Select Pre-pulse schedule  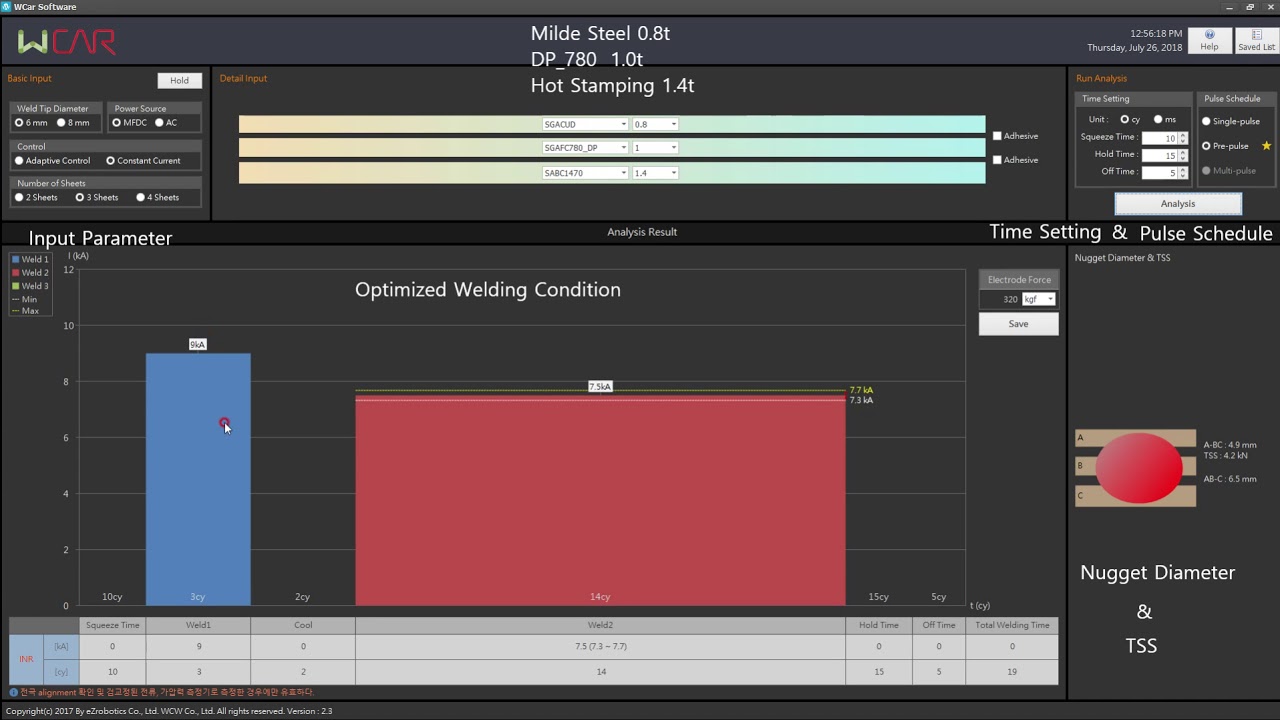tap(1206, 146)
